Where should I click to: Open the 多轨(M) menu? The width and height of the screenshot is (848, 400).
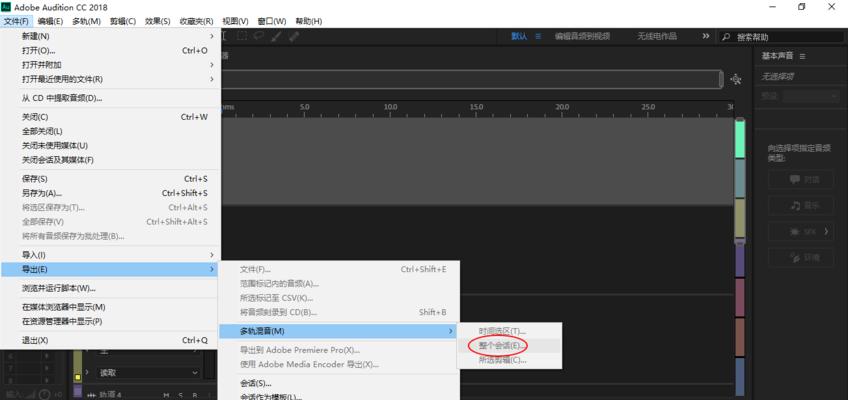[87, 21]
